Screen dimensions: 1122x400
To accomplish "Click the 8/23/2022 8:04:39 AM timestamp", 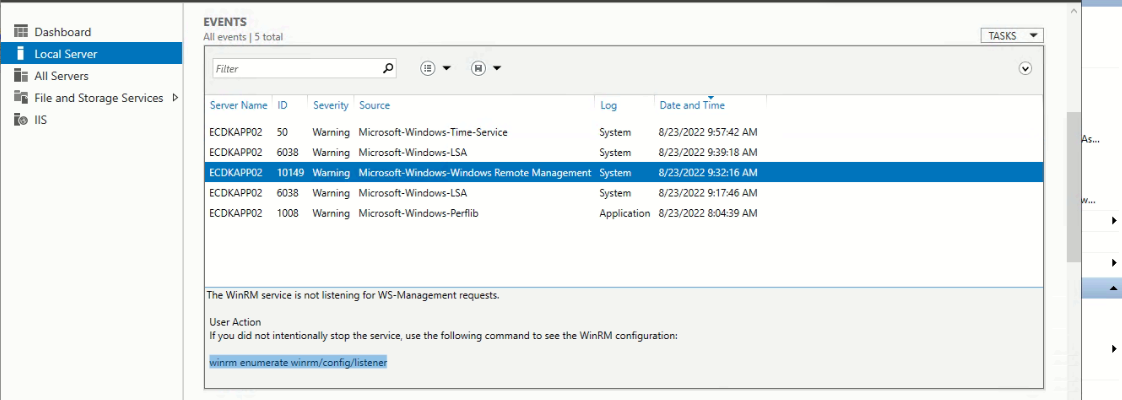I will (708, 213).
